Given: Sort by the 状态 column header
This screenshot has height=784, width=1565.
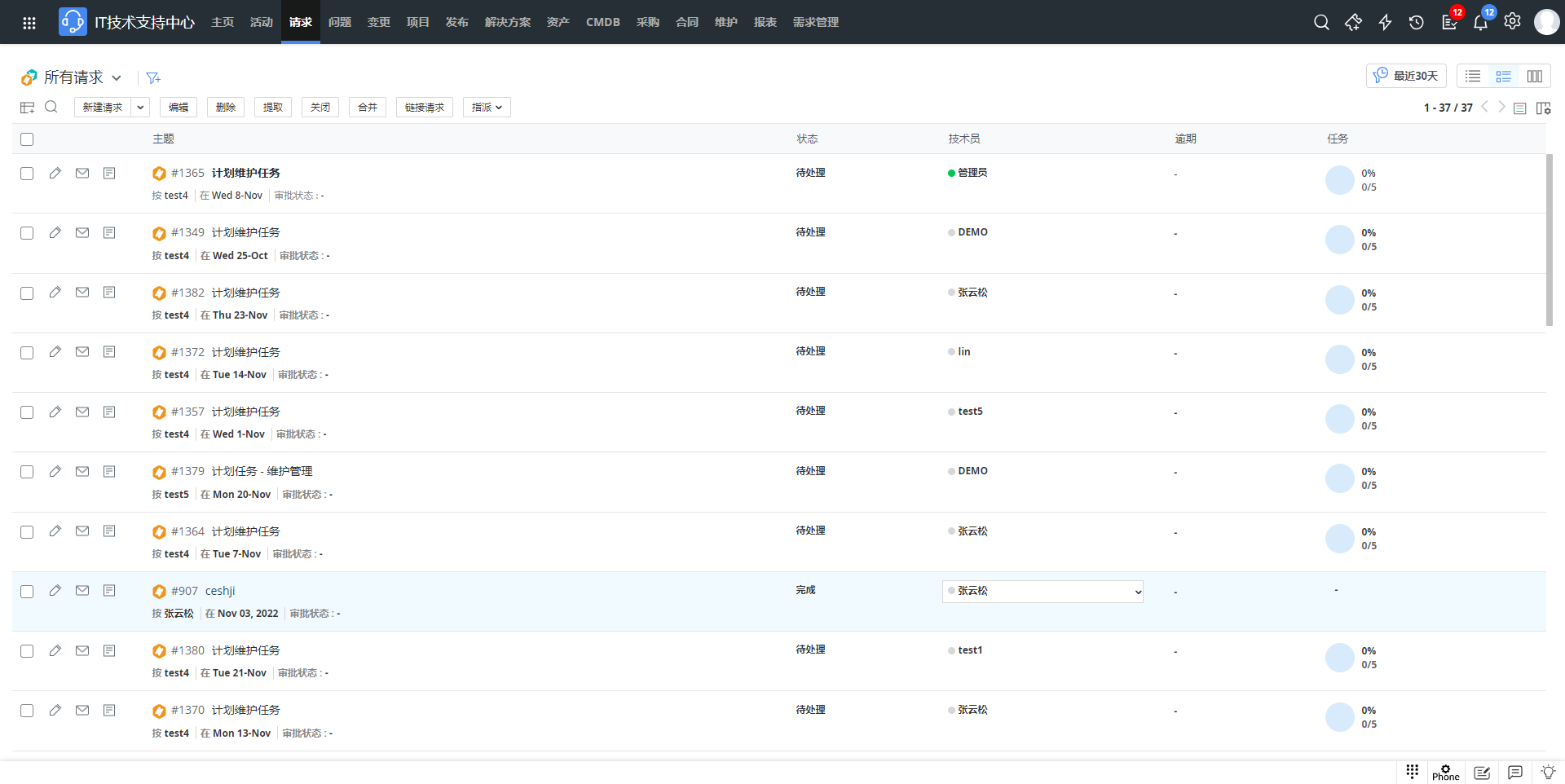Looking at the screenshot, I should 807,139.
